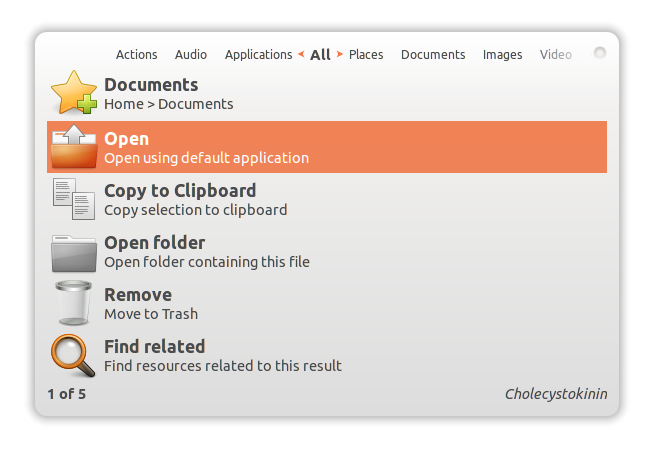Select the Places category
This screenshot has width=659, height=449.
366,55
